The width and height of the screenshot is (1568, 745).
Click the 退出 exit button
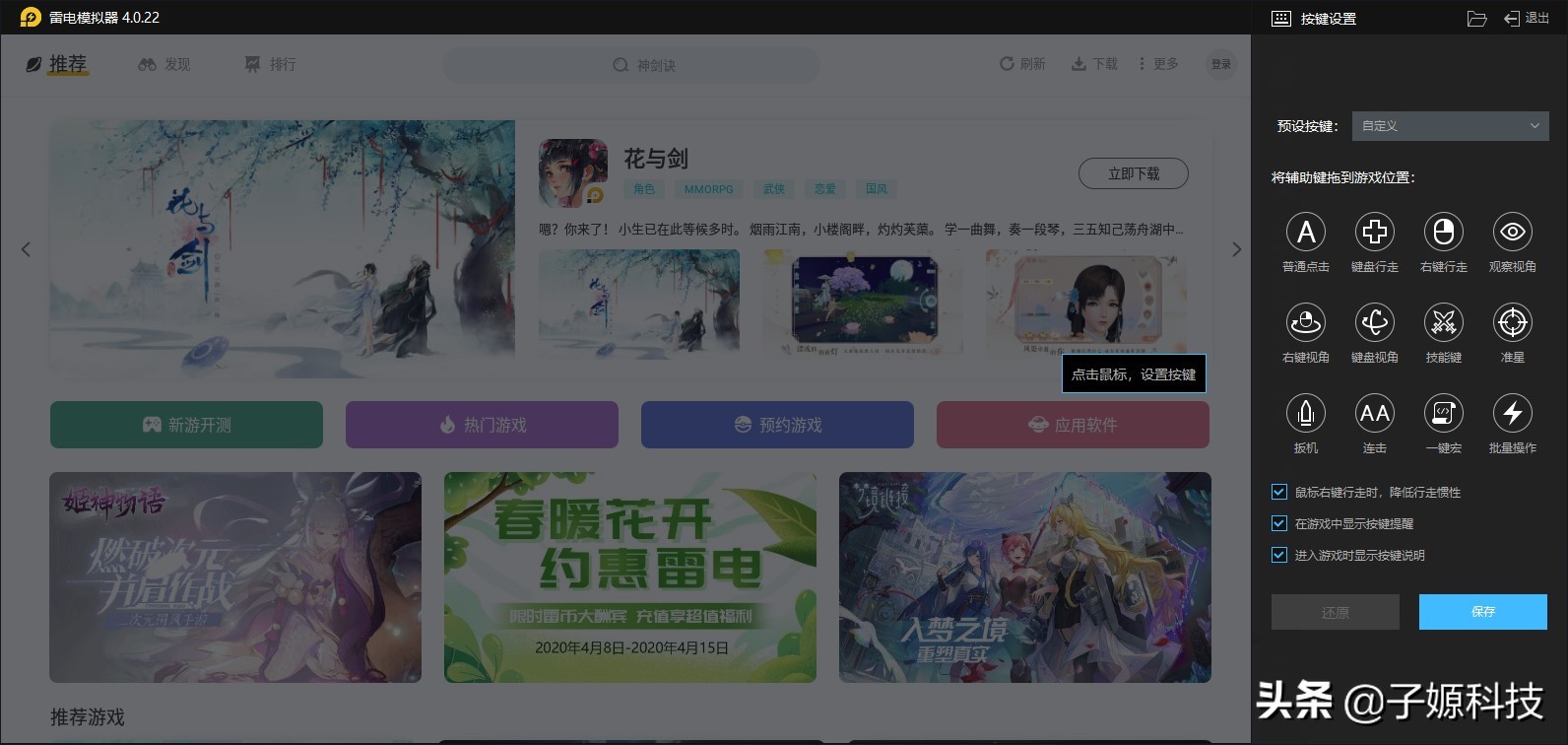tap(1527, 19)
